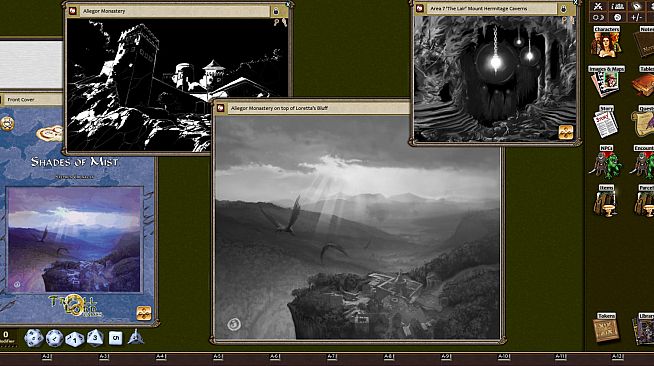
Task: Select the A-8 hotkey slot
Action: pos(389,357)
